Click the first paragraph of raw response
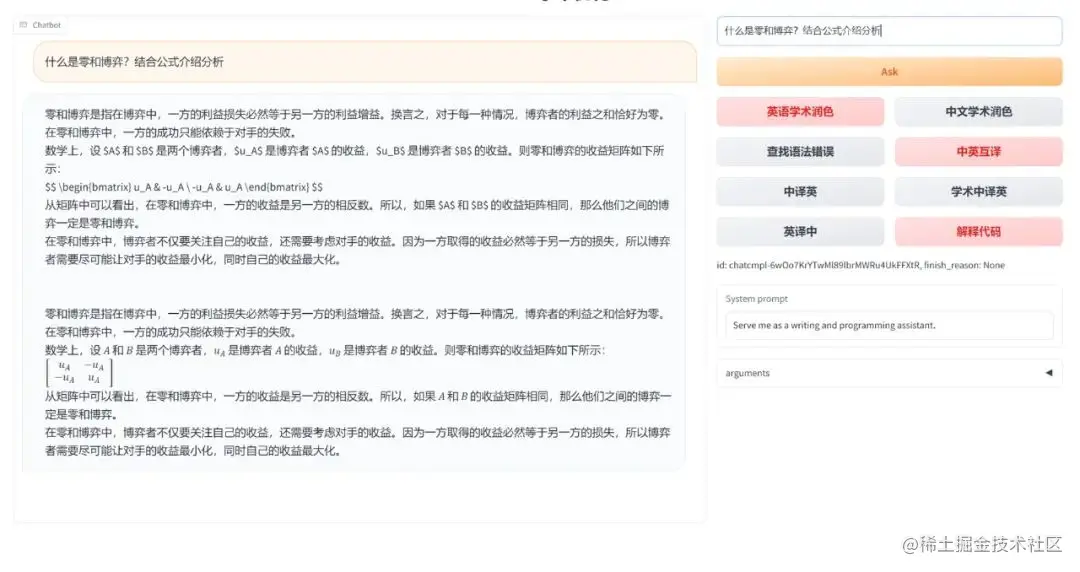The width and height of the screenshot is (1080, 572). [357, 123]
